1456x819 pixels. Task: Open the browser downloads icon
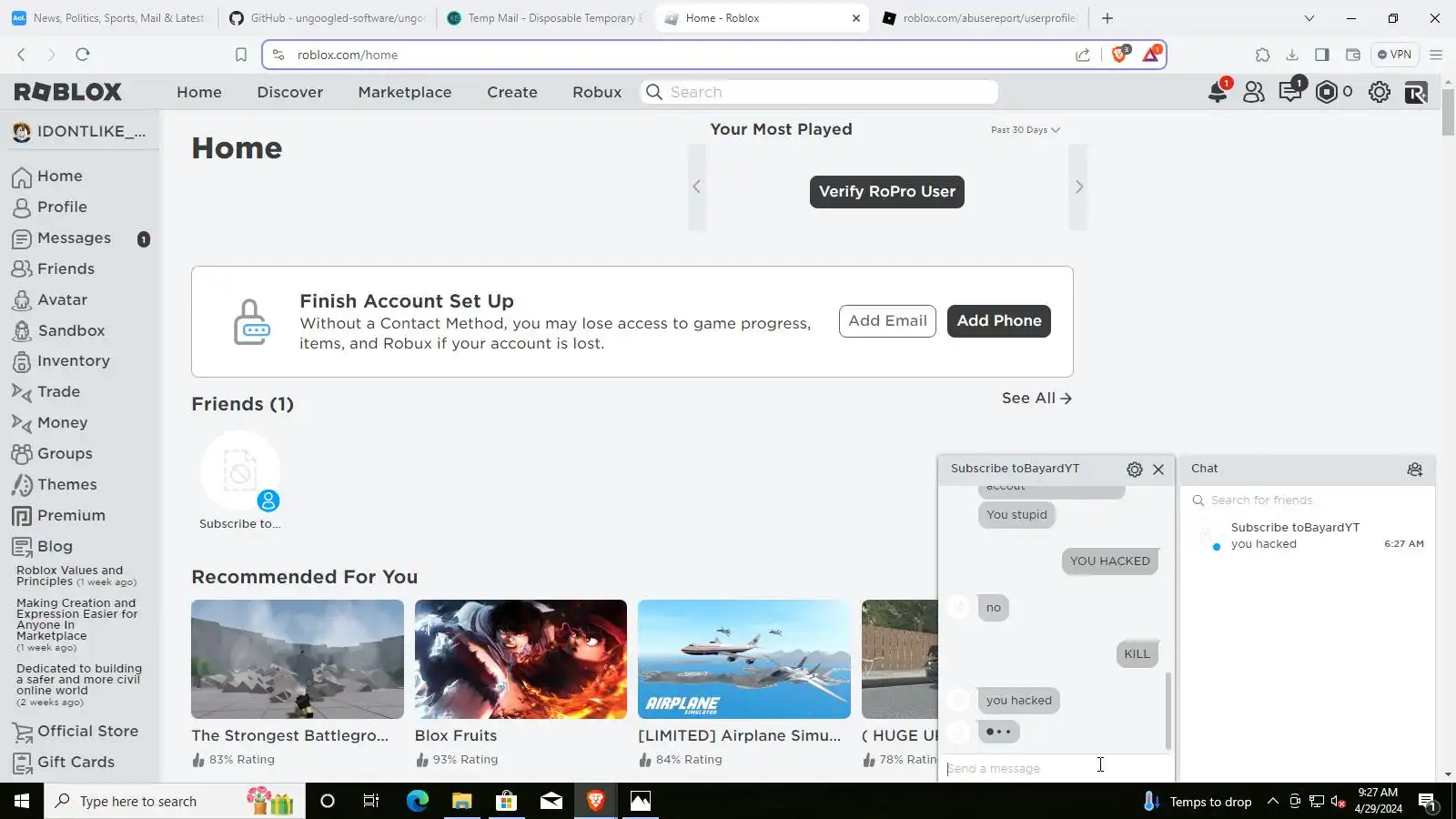click(x=1292, y=55)
